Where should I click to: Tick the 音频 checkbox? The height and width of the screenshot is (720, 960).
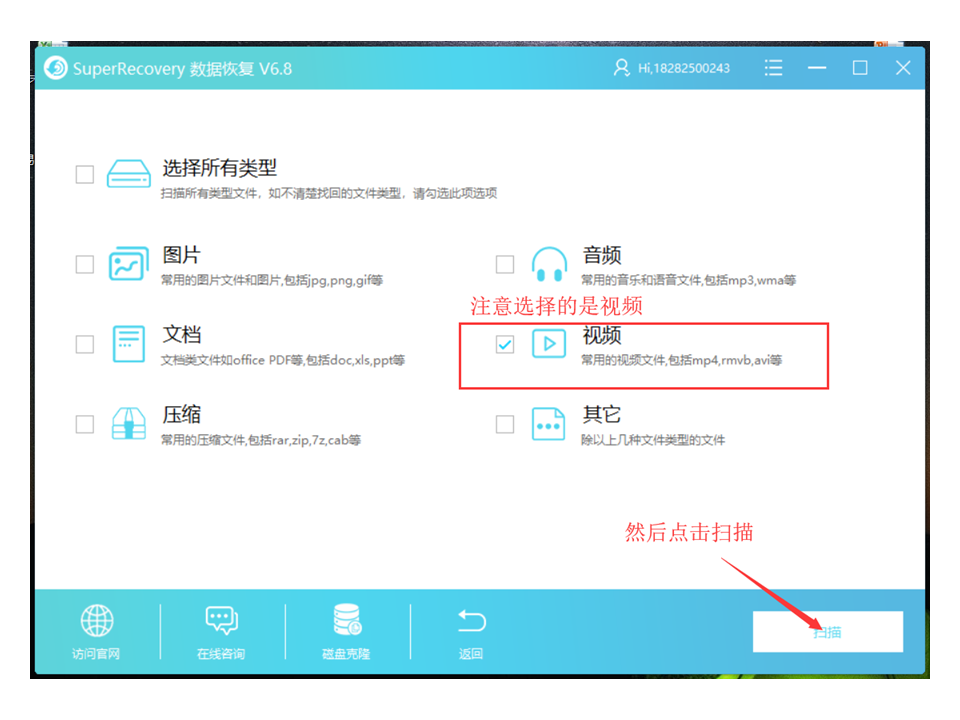[504, 264]
